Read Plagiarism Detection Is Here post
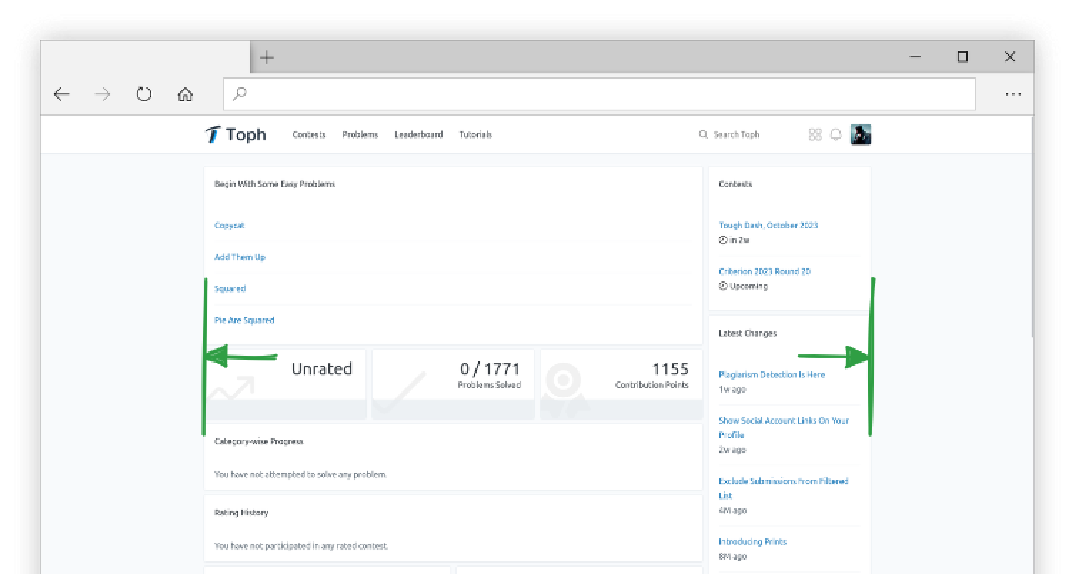The height and width of the screenshot is (574, 1072). (x=771, y=375)
